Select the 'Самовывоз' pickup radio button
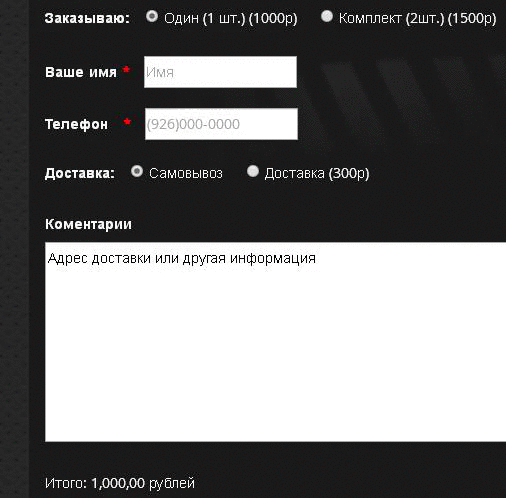This screenshot has width=506, height=498. click(x=137, y=172)
